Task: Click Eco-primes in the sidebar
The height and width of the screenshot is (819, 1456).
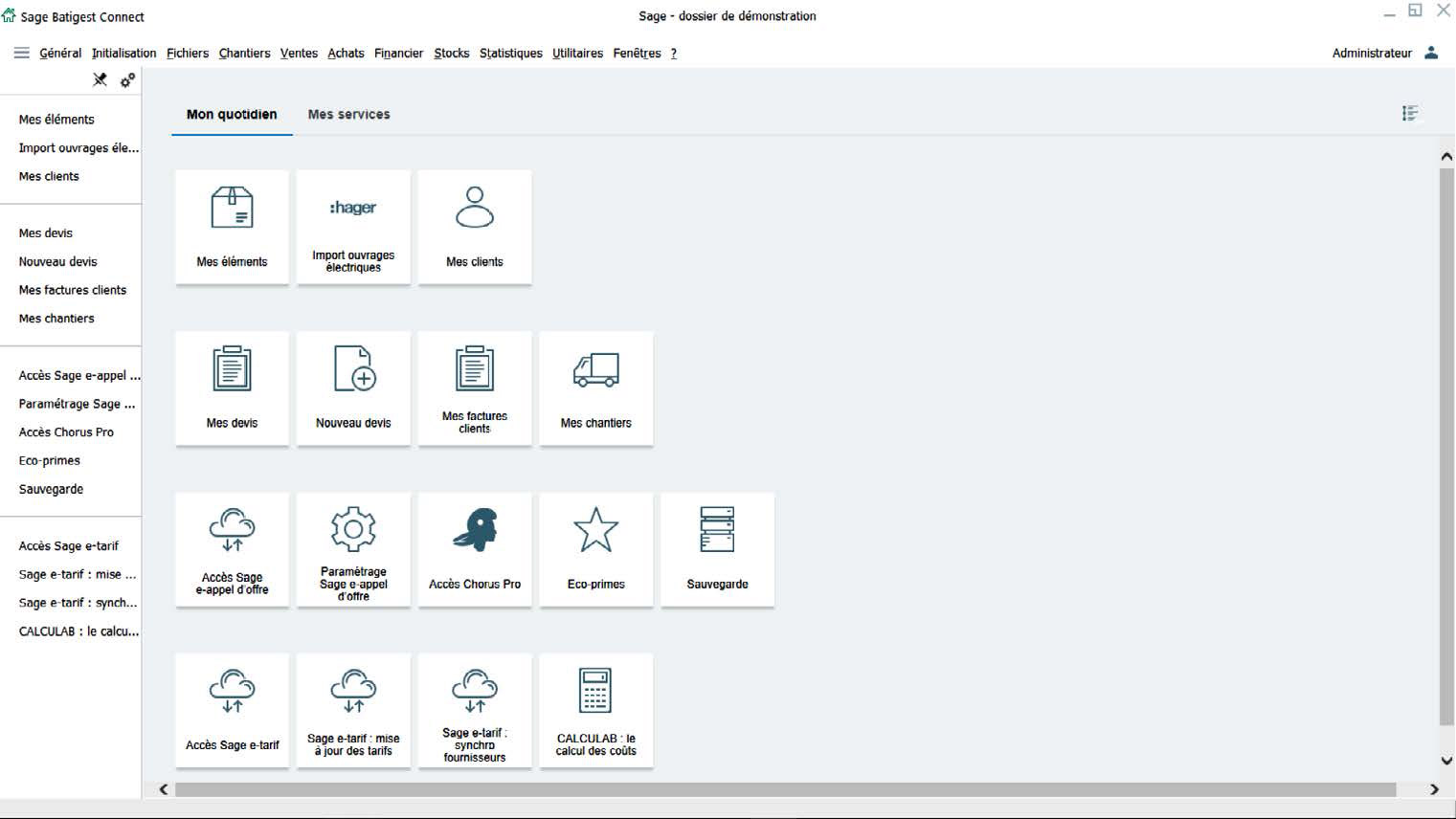Action: pos(50,460)
